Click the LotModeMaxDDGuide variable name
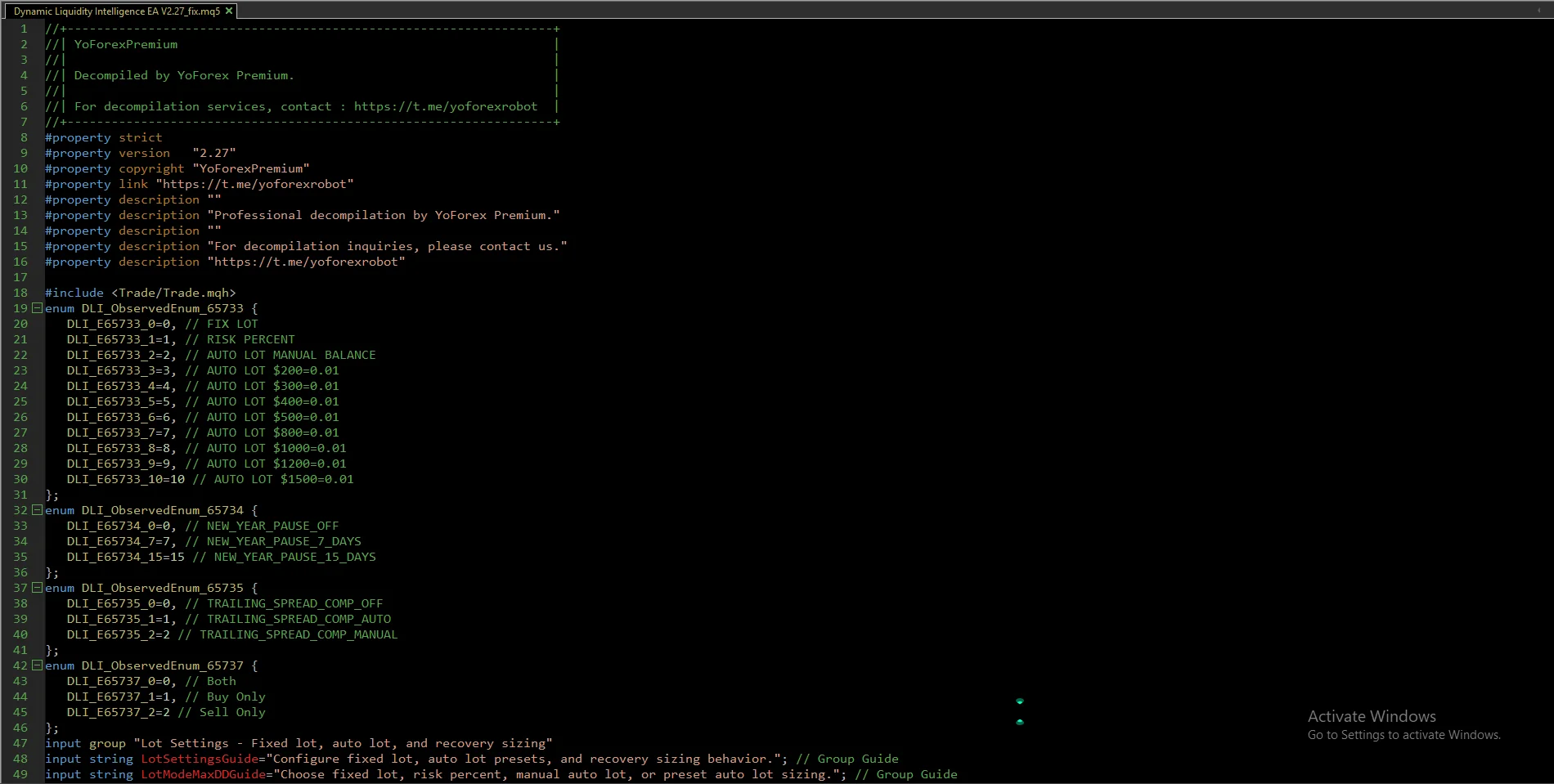The image size is (1554, 784). pyautogui.click(x=204, y=774)
